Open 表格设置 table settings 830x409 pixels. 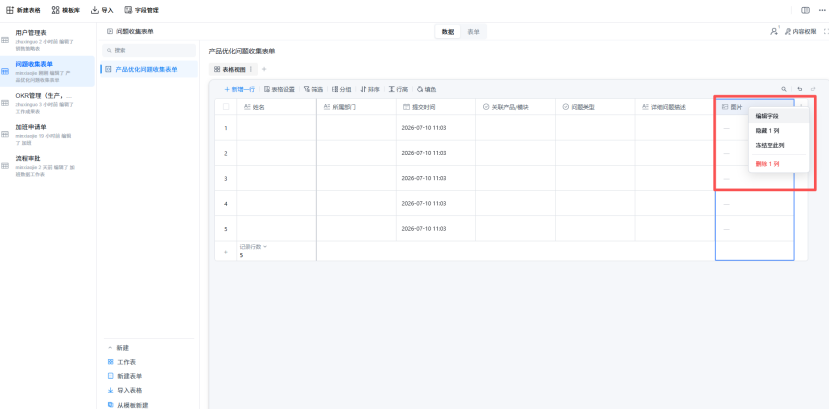[279, 89]
